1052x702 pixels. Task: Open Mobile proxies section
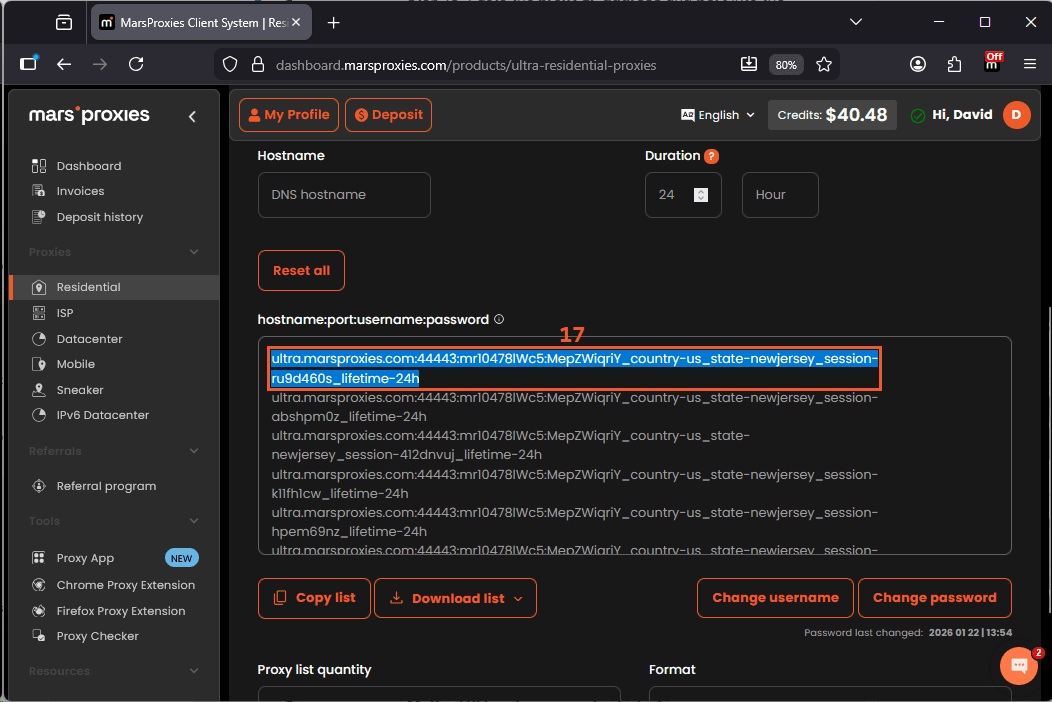tap(75, 364)
